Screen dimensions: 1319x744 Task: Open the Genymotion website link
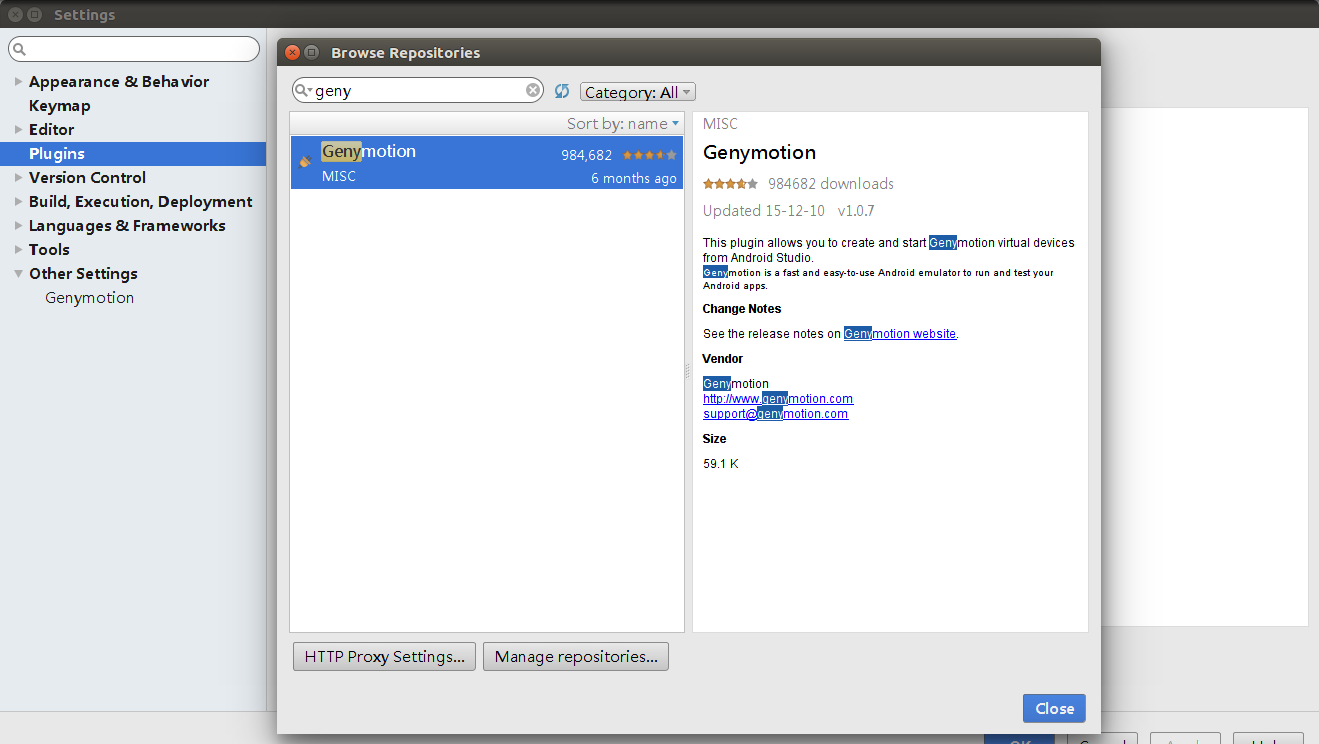[x=900, y=334]
